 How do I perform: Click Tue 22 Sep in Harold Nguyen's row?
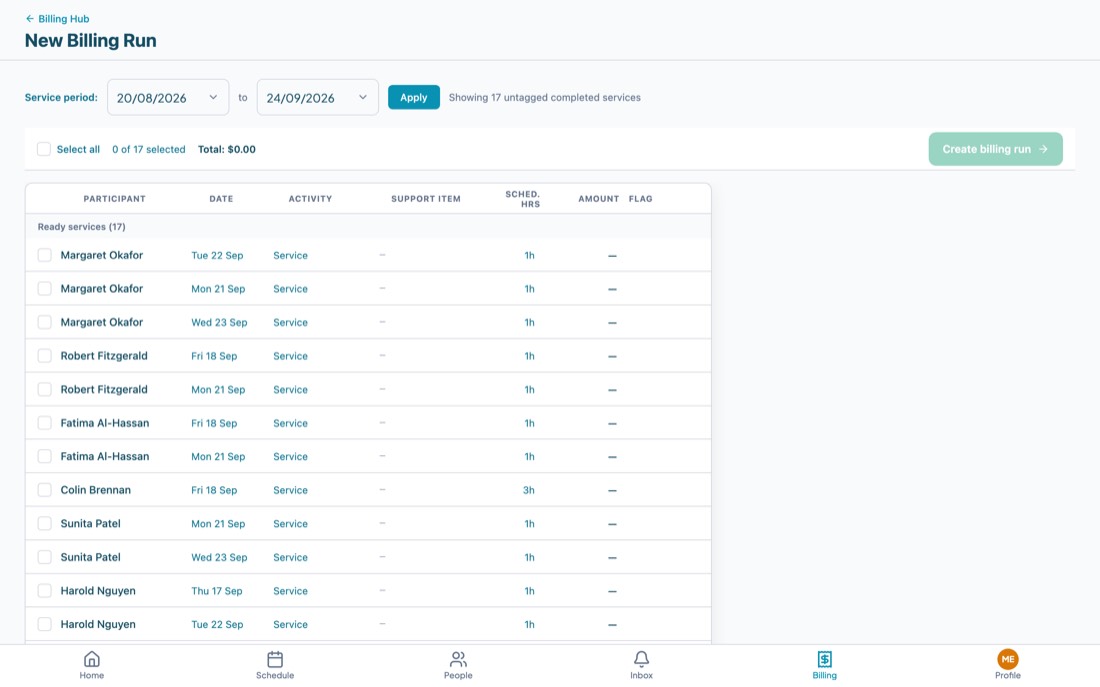pyautogui.click(x=217, y=625)
